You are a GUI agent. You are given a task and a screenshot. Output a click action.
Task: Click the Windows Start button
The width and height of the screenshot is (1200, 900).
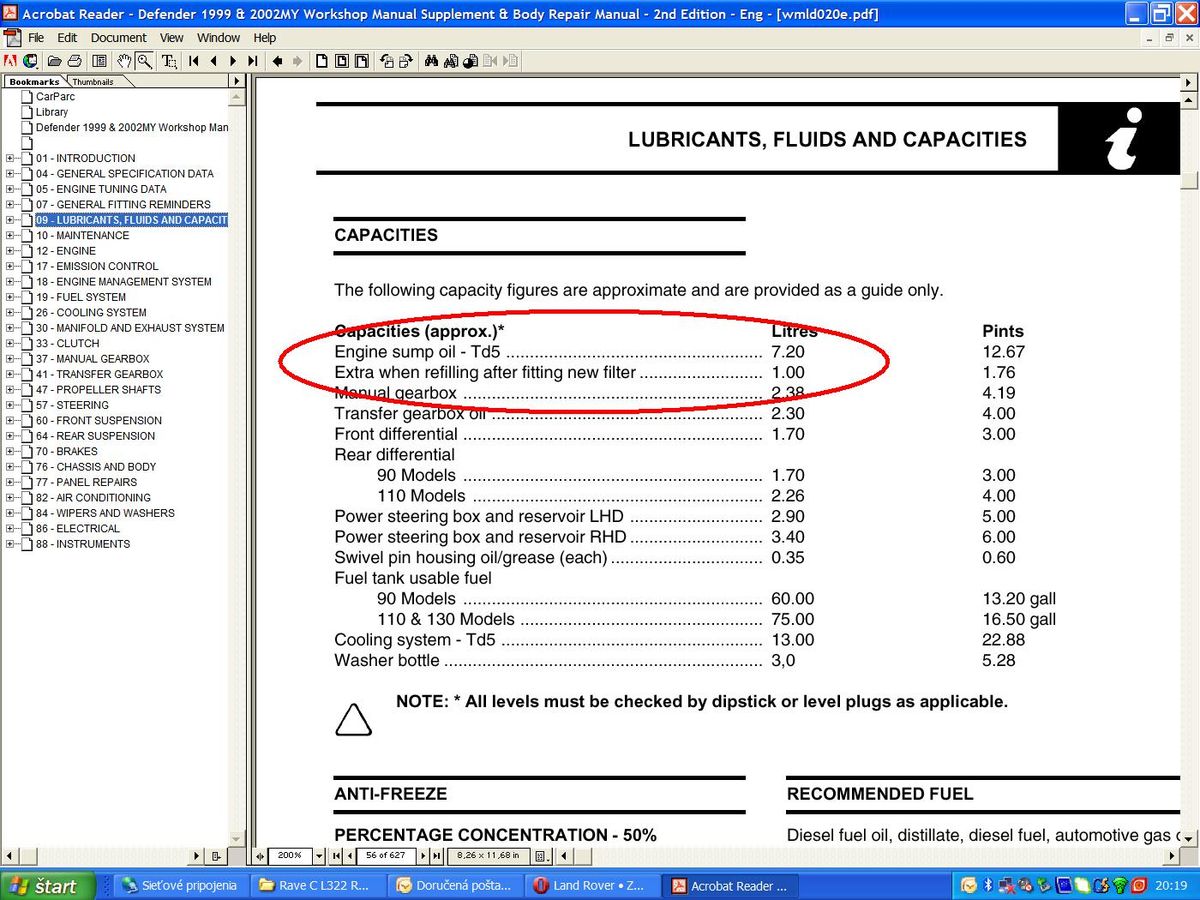click(48, 886)
